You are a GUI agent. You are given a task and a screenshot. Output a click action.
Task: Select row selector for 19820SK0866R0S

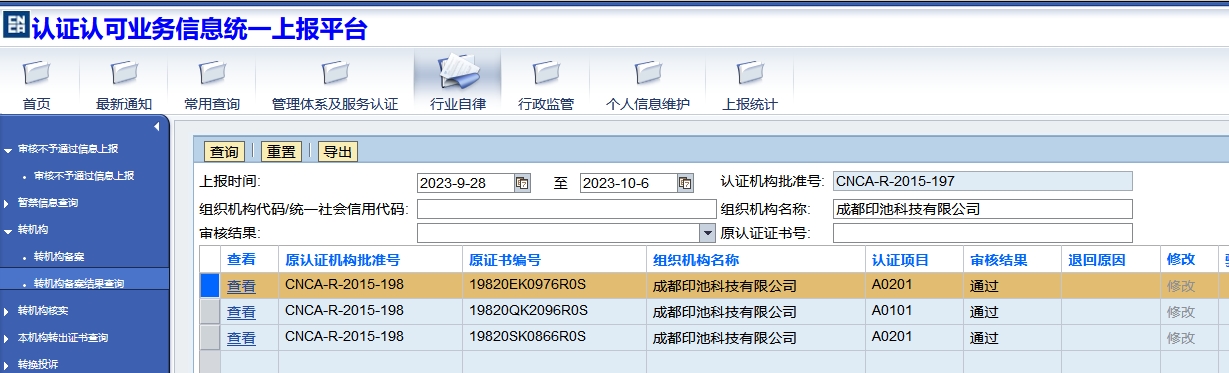coord(209,337)
